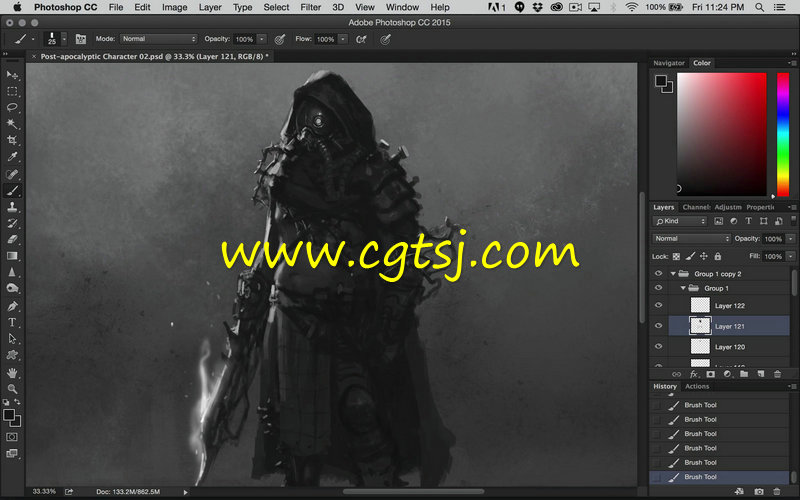Hide Layer 121 visibility eye
This screenshot has width=800, height=500.
click(x=658, y=326)
